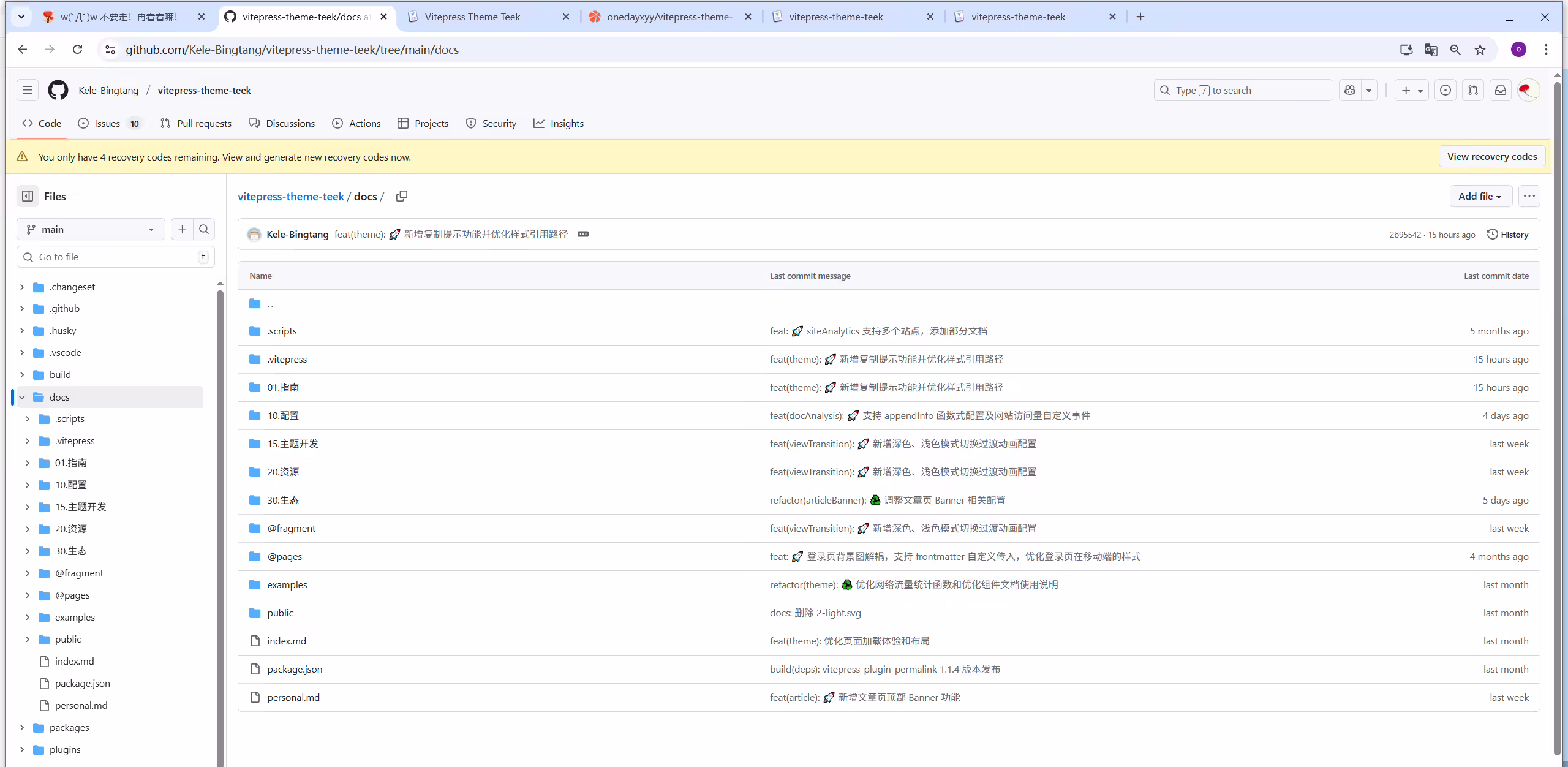Image resolution: width=1568 pixels, height=767 pixels.
Task: Switch to the Pull requests tab
Action: pyautogui.click(x=196, y=123)
